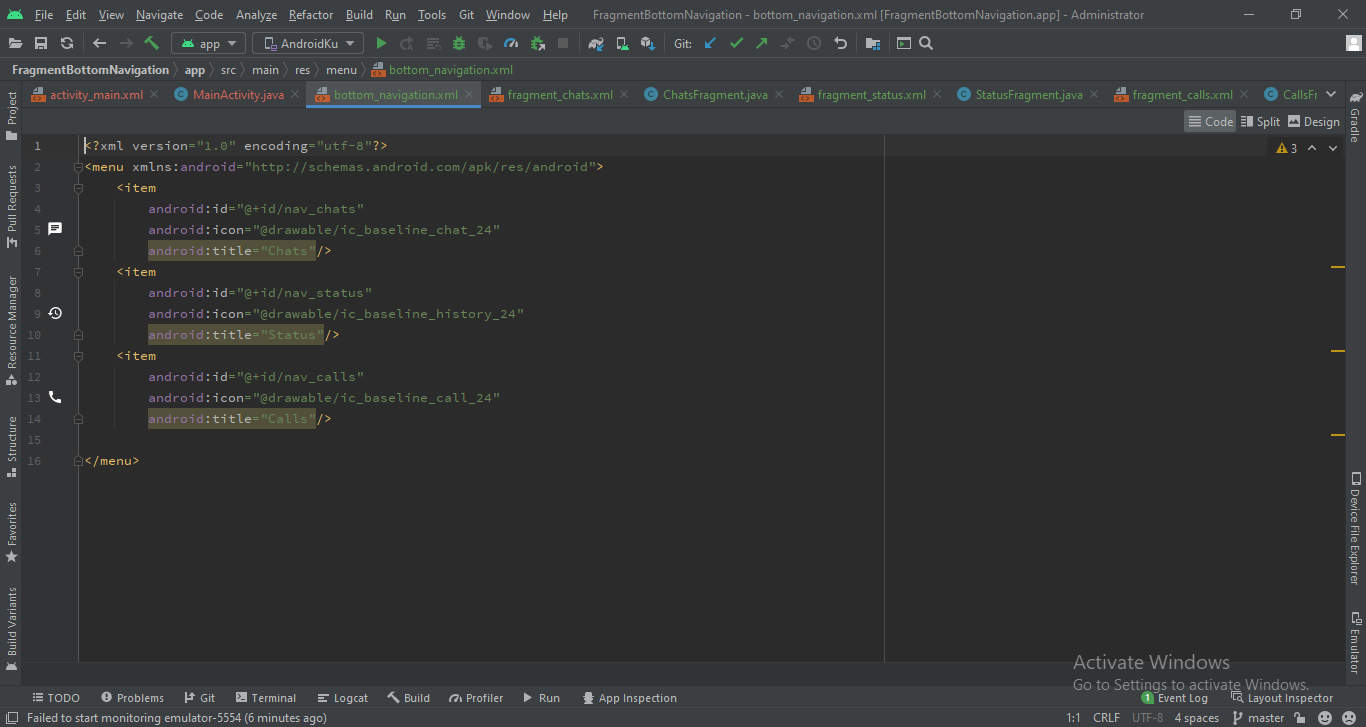1366x727 pixels.
Task: Switch editor to Split view
Action: (1260, 121)
